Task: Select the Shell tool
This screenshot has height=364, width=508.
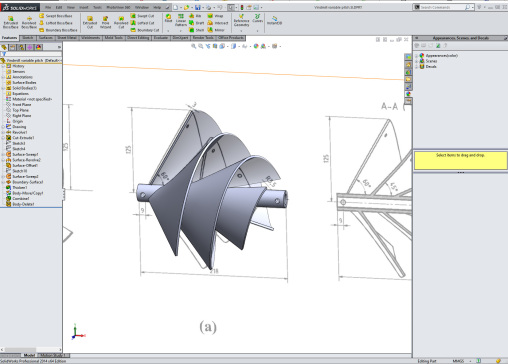Action: click(x=196, y=30)
